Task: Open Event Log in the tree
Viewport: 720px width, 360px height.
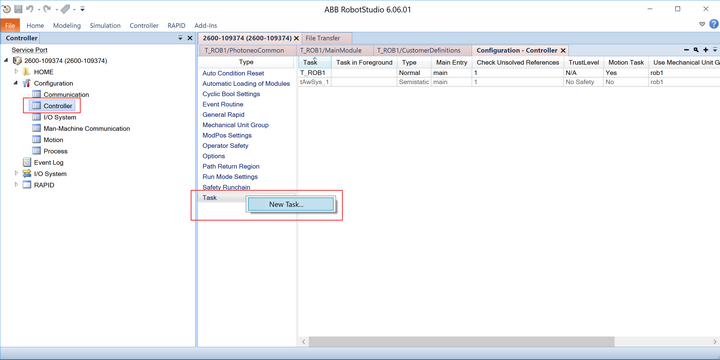Action: pyautogui.click(x=49, y=163)
